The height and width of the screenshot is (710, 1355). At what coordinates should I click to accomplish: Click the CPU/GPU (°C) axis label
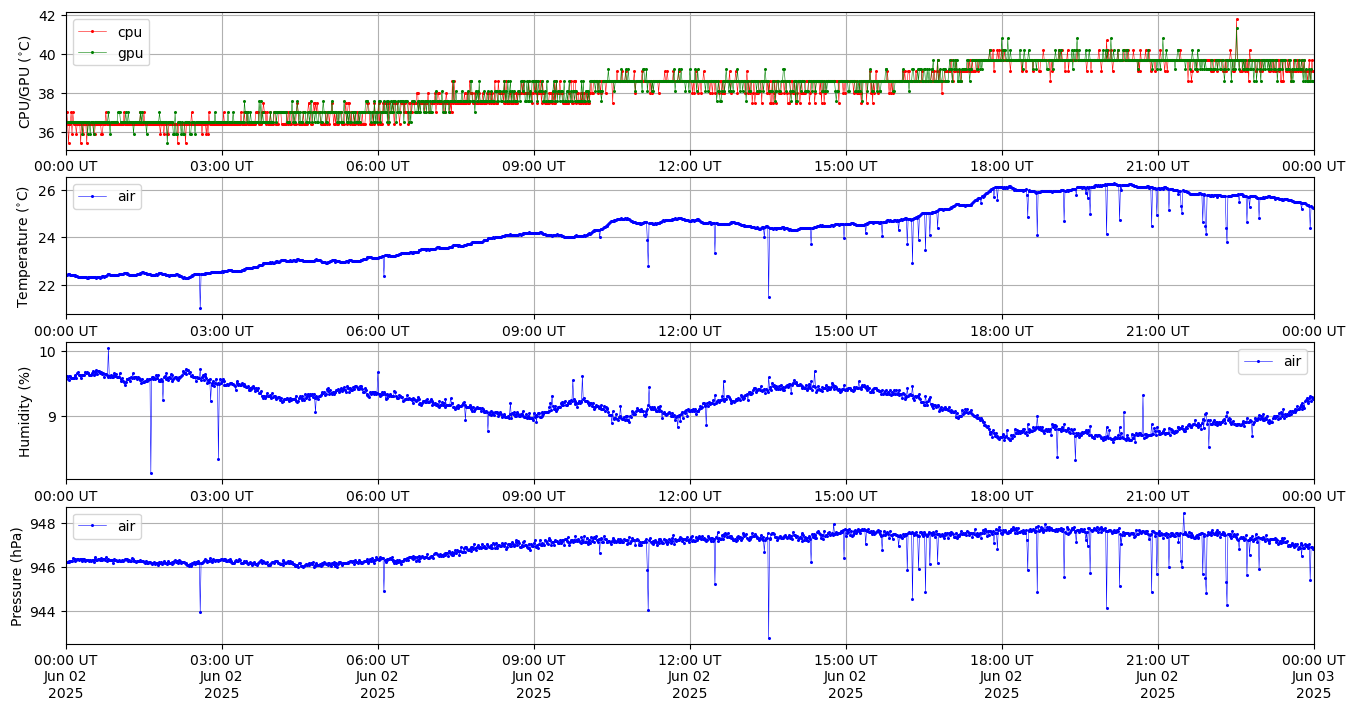(x=25, y=82)
